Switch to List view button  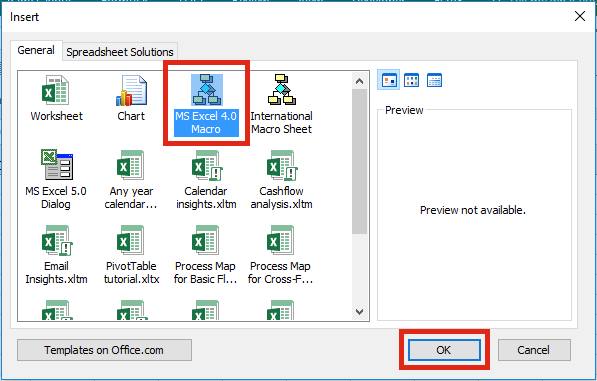(412, 80)
